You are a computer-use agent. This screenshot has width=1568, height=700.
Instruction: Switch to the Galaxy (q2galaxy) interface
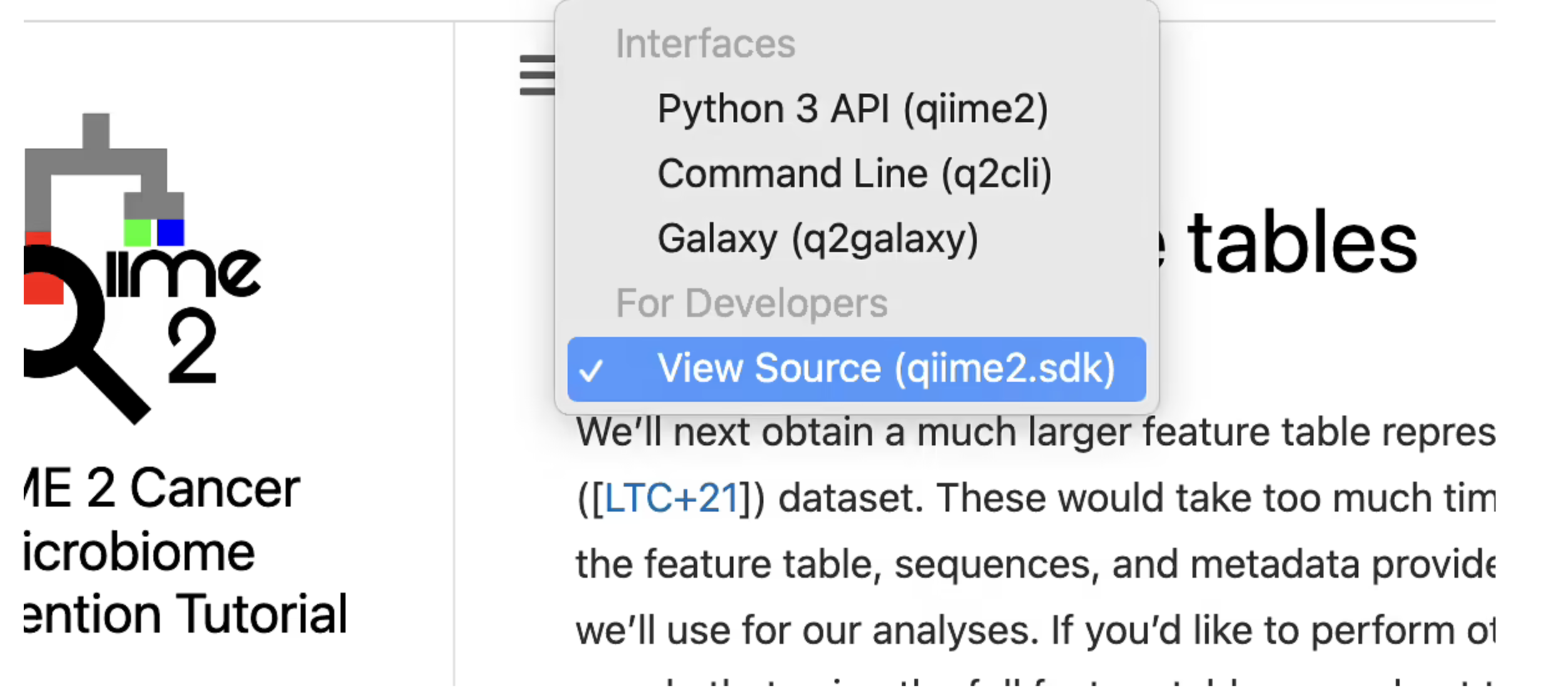click(818, 238)
